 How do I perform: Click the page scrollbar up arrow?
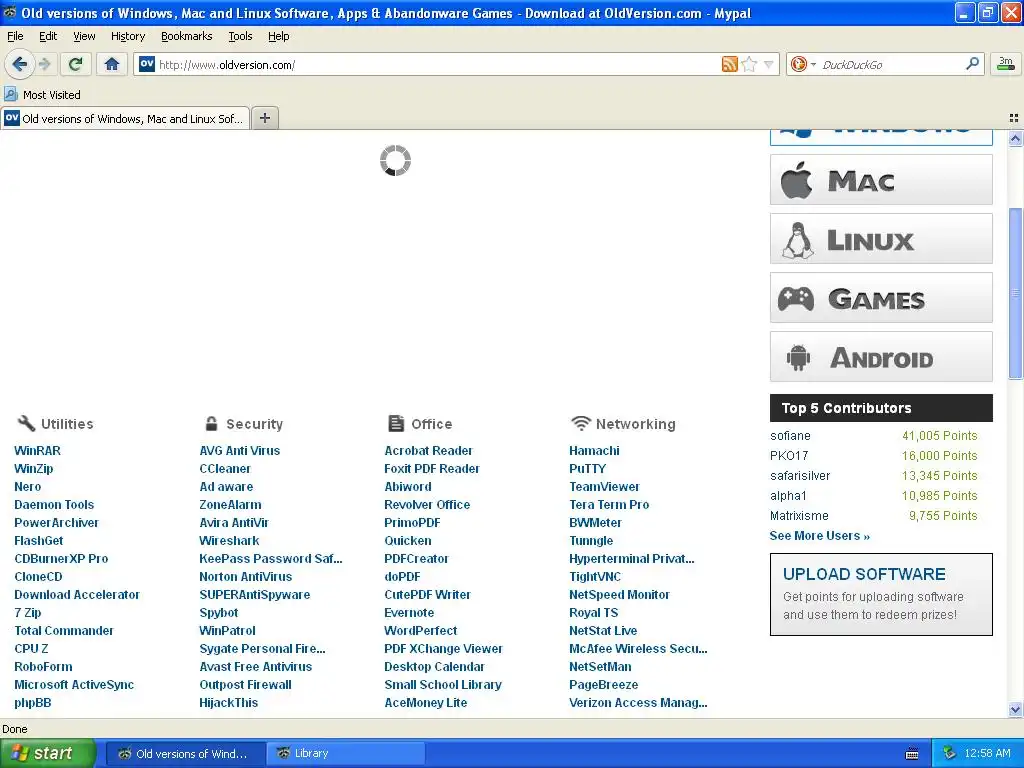tap(1015, 138)
